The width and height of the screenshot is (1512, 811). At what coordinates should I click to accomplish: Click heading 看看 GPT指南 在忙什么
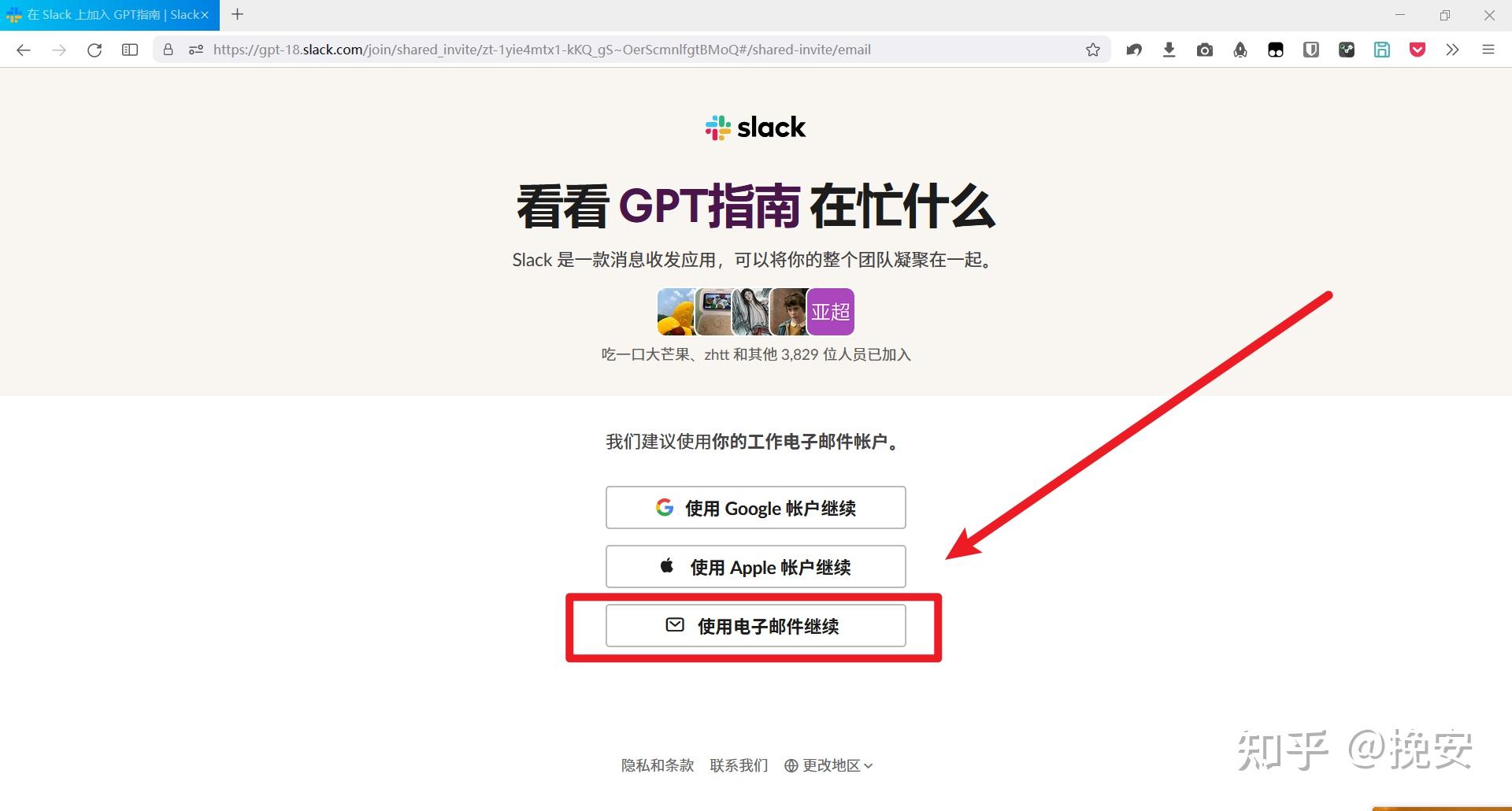tap(756, 206)
